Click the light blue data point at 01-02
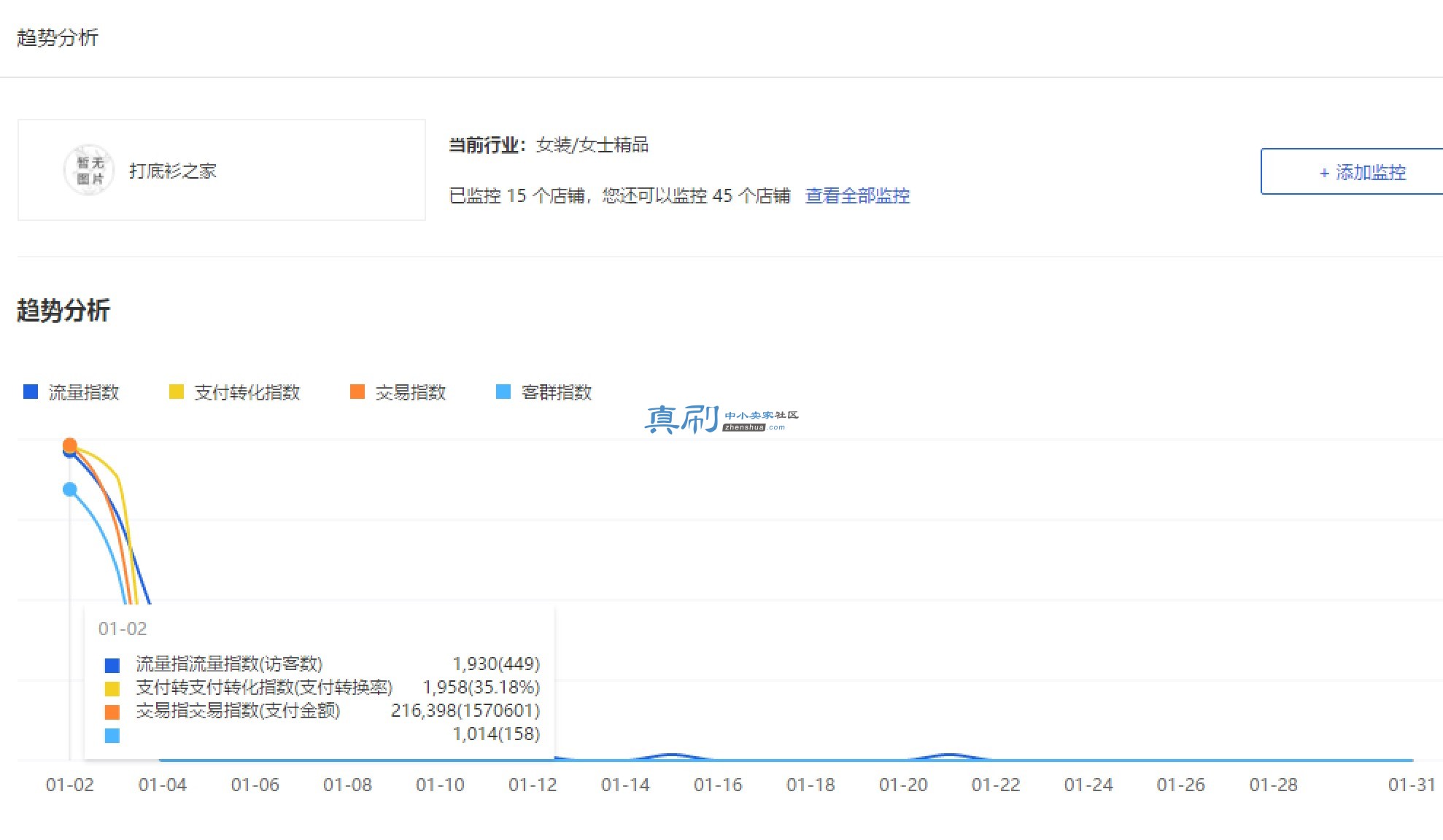Image resolution: width=1443 pixels, height=840 pixels. 70,489
